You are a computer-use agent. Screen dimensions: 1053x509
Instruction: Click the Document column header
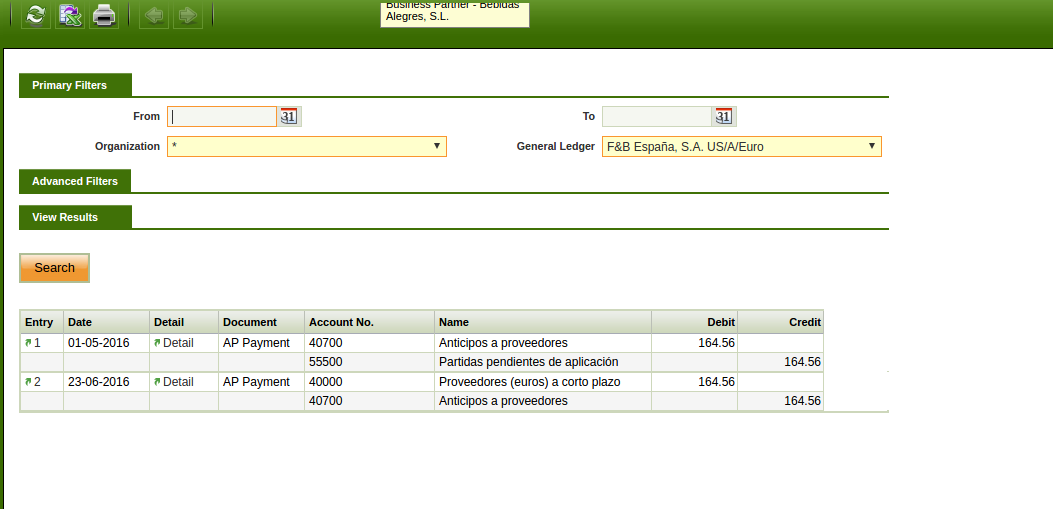(x=261, y=322)
